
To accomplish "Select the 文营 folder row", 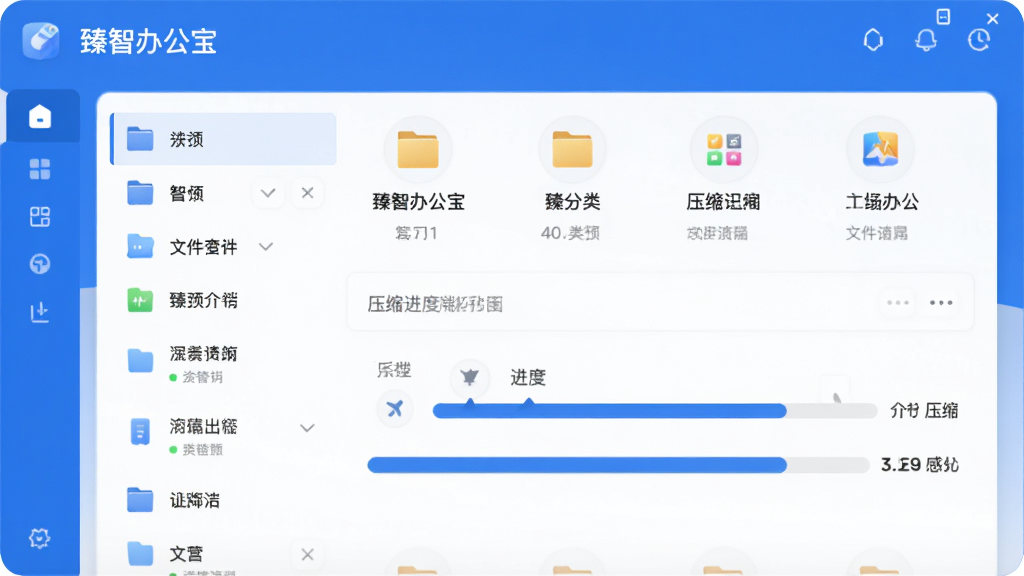I will tap(223, 554).
